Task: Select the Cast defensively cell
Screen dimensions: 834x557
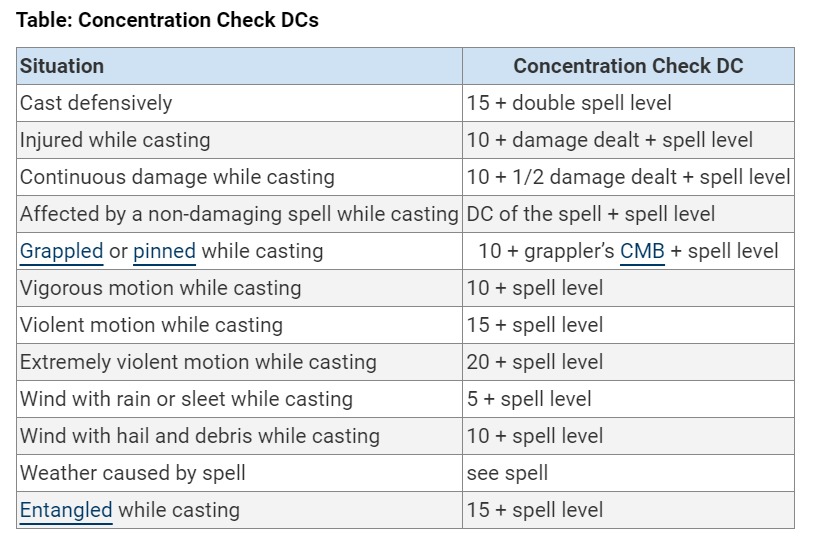Action: pyautogui.click(x=96, y=103)
